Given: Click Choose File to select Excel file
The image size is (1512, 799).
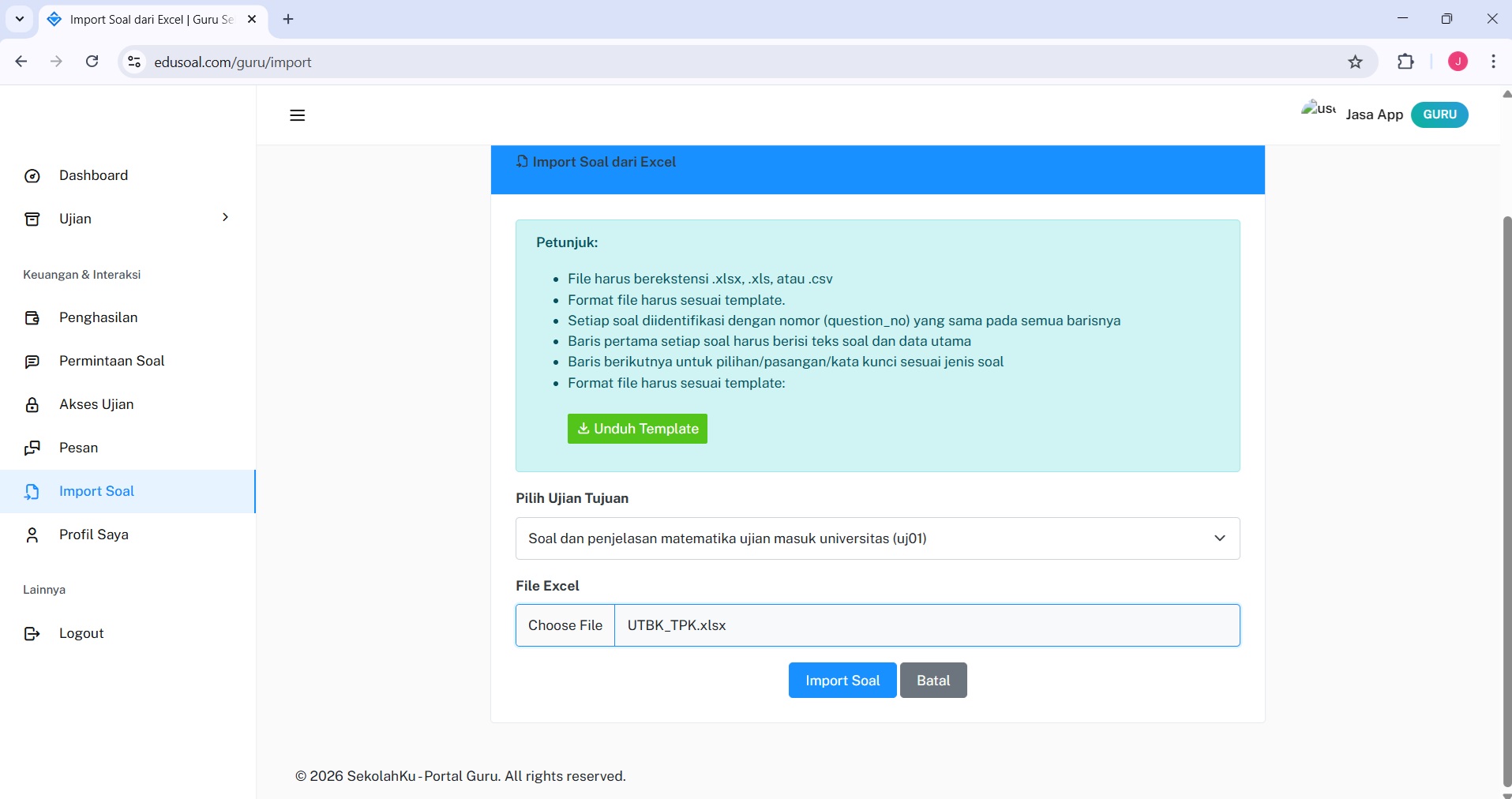Looking at the screenshot, I should 565,625.
